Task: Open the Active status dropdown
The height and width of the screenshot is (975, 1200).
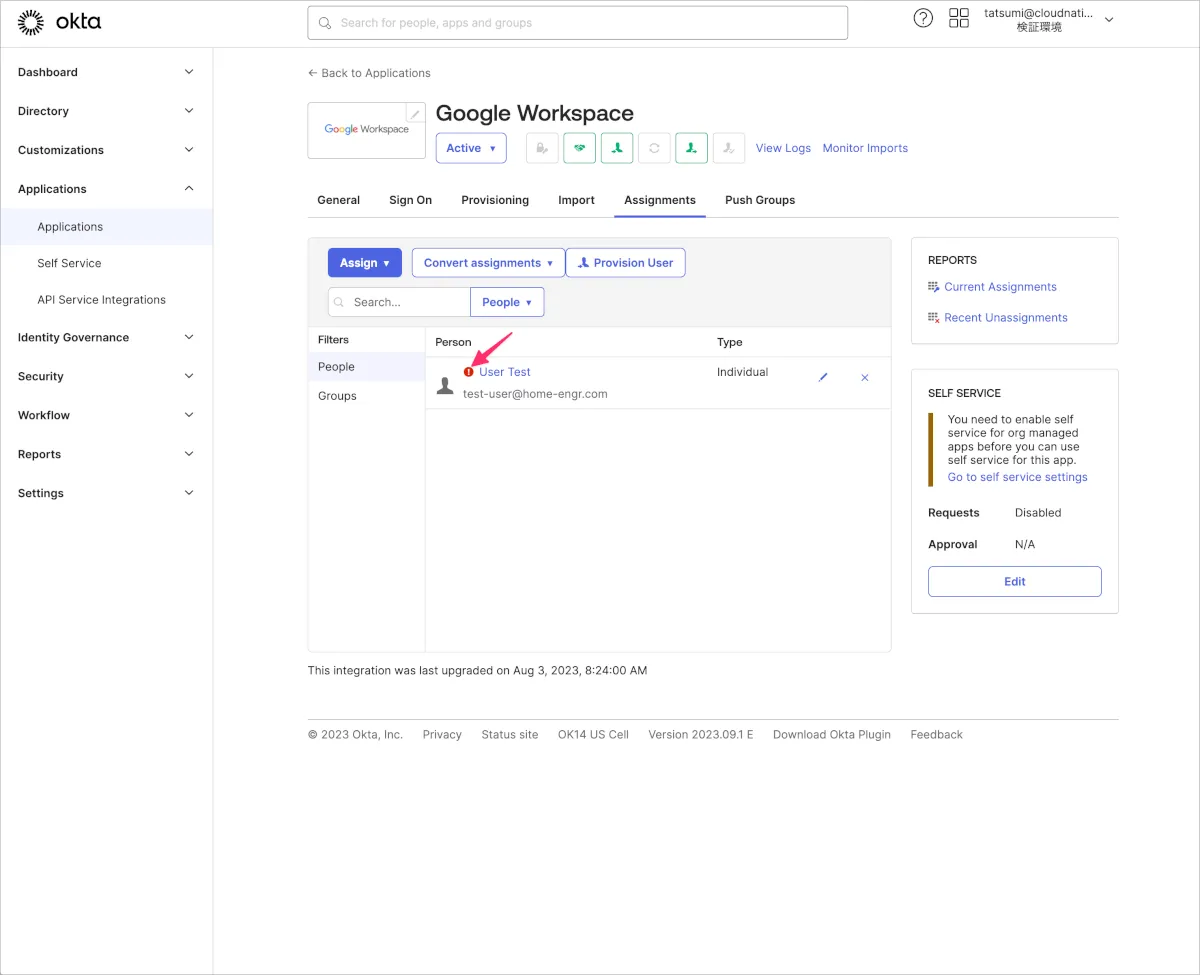Action: (x=471, y=148)
